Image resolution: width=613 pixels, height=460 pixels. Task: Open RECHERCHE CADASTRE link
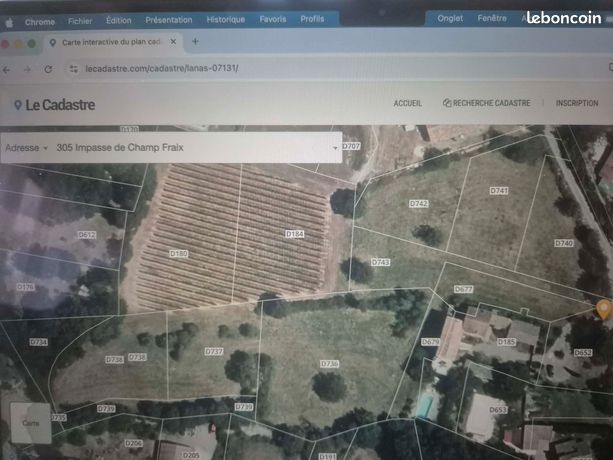pyautogui.click(x=486, y=103)
